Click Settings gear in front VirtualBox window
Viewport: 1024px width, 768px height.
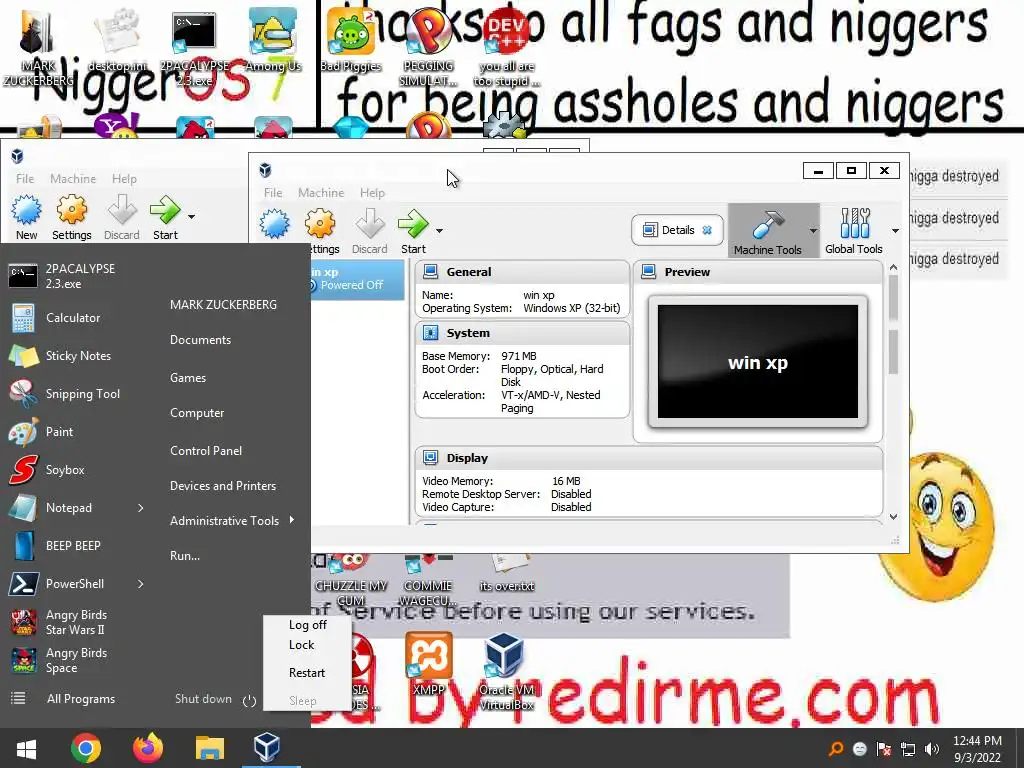pyautogui.click(x=320, y=224)
